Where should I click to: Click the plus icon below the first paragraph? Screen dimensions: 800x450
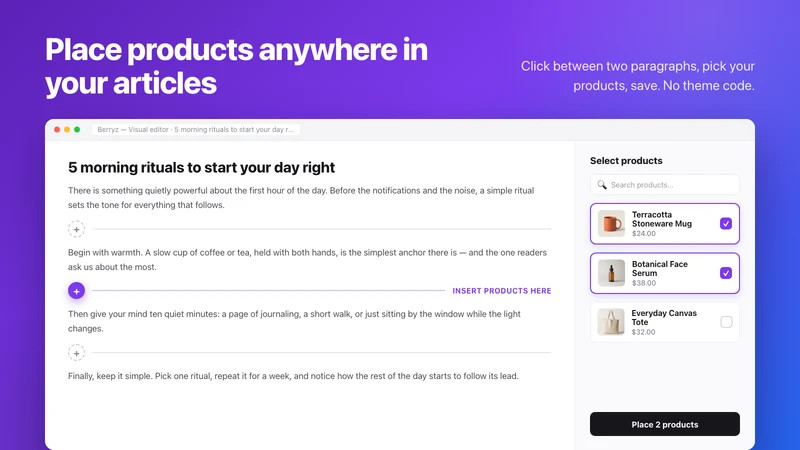77,229
